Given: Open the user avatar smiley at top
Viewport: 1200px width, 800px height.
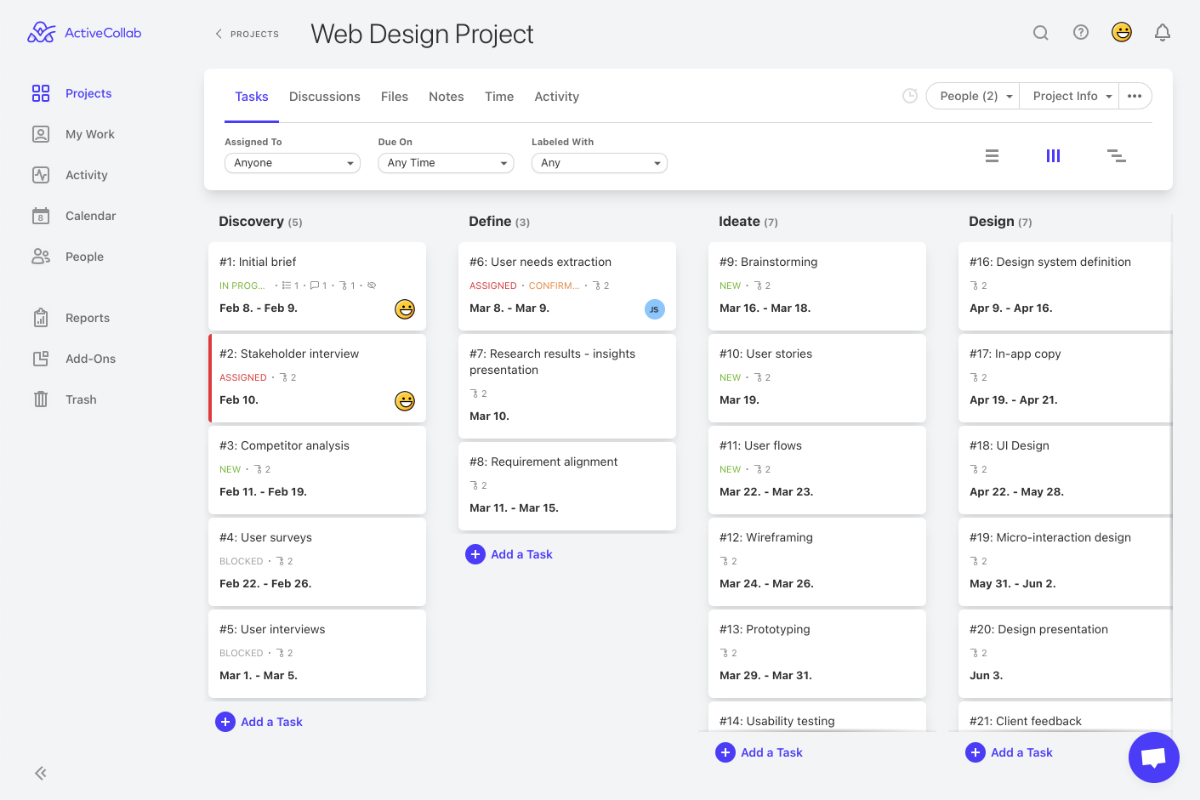Looking at the screenshot, I should [1122, 32].
